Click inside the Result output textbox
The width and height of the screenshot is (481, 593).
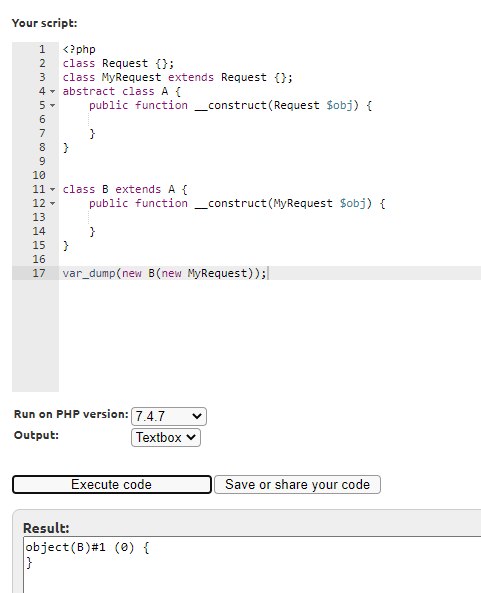point(252,565)
